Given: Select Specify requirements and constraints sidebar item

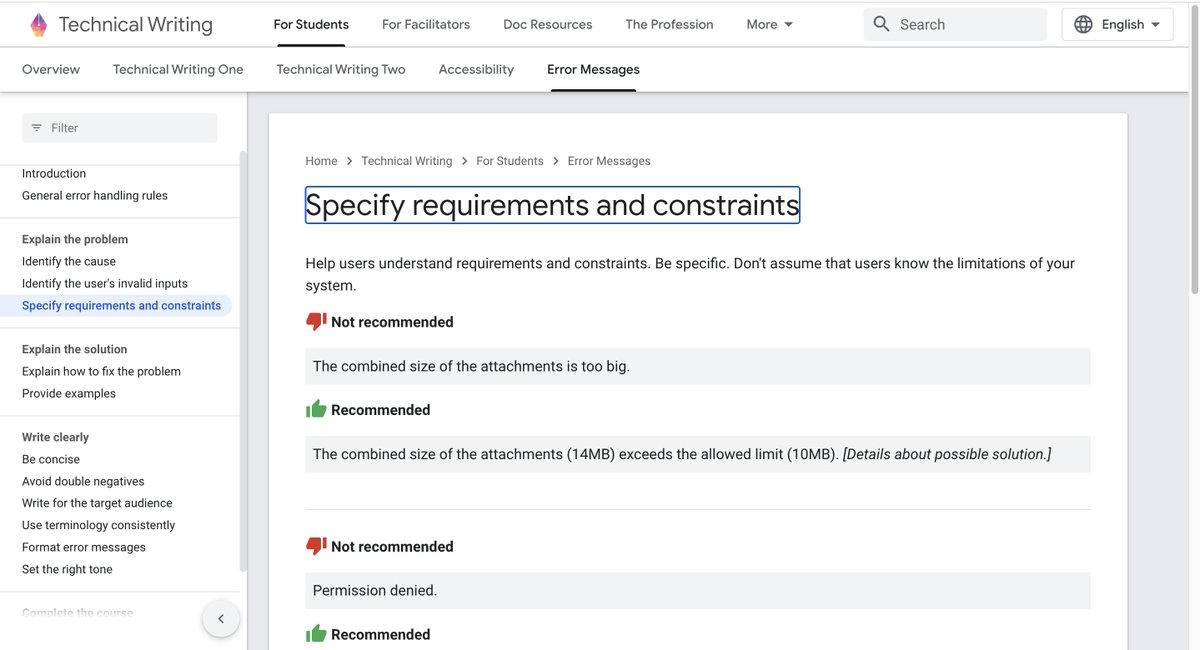Looking at the screenshot, I should (x=122, y=306).
